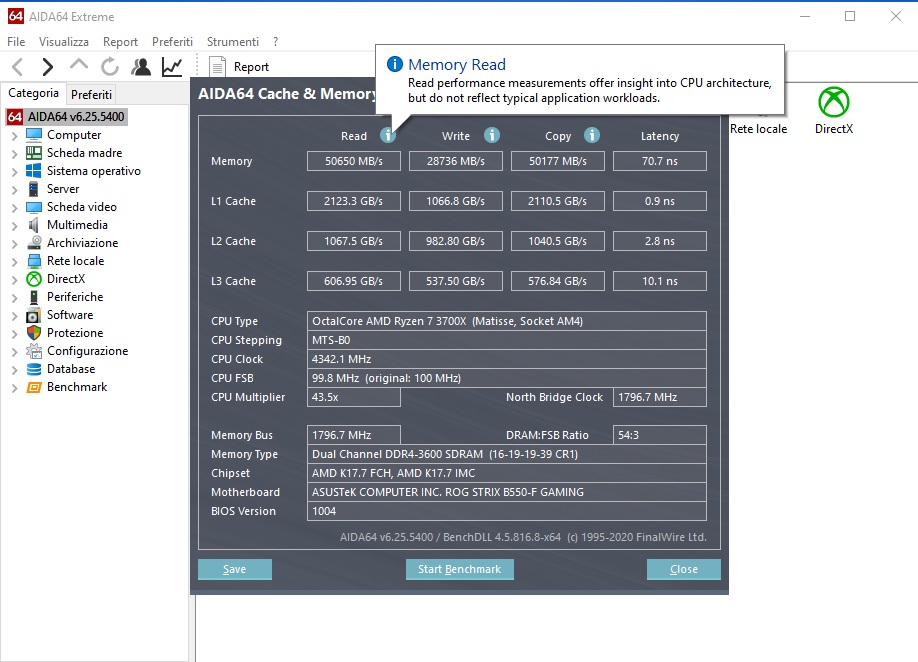The image size is (918, 662).
Task: Select the Rete locale network tree icon
Action: pos(34,261)
